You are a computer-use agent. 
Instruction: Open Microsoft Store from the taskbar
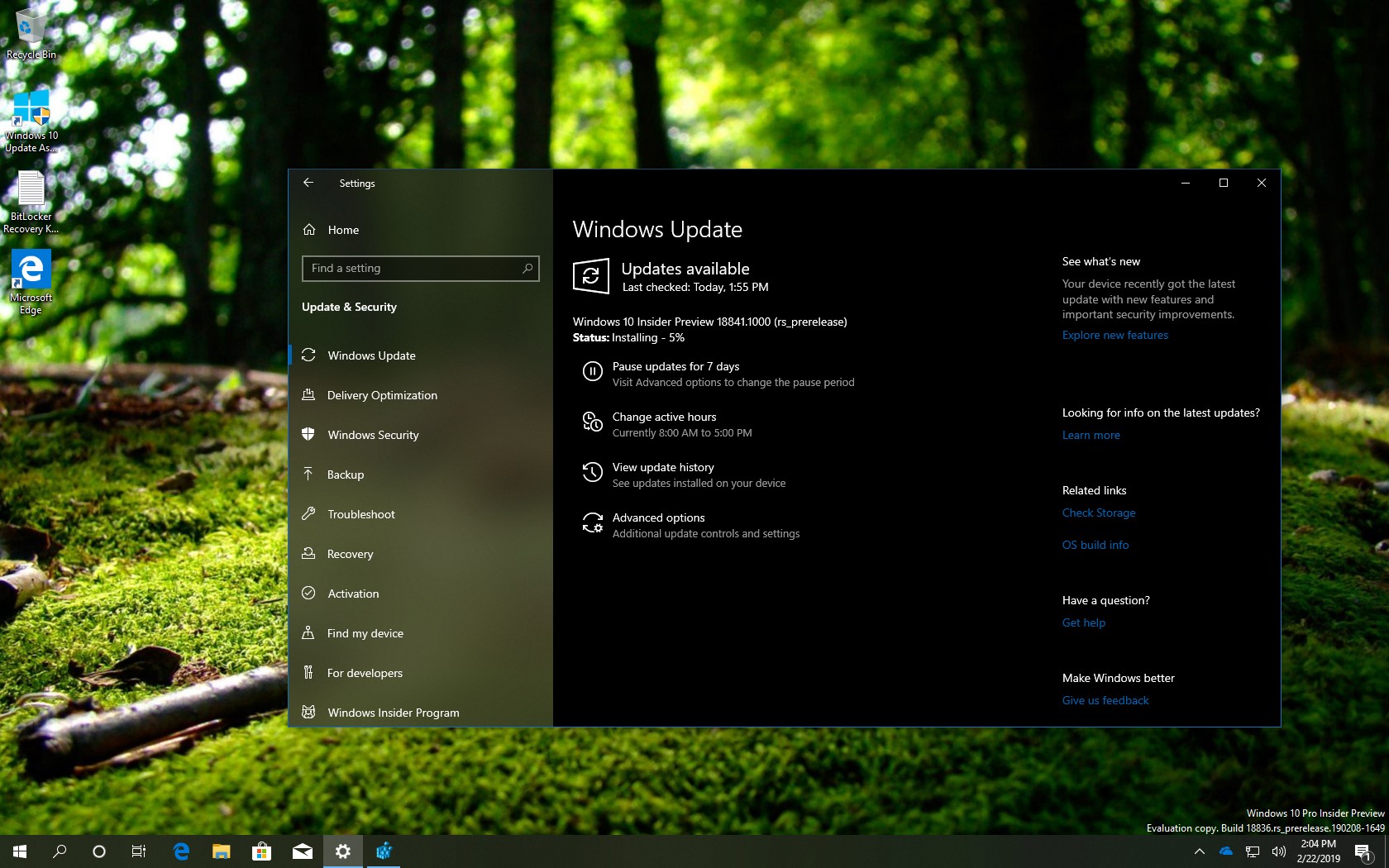(x=261, y=851)
